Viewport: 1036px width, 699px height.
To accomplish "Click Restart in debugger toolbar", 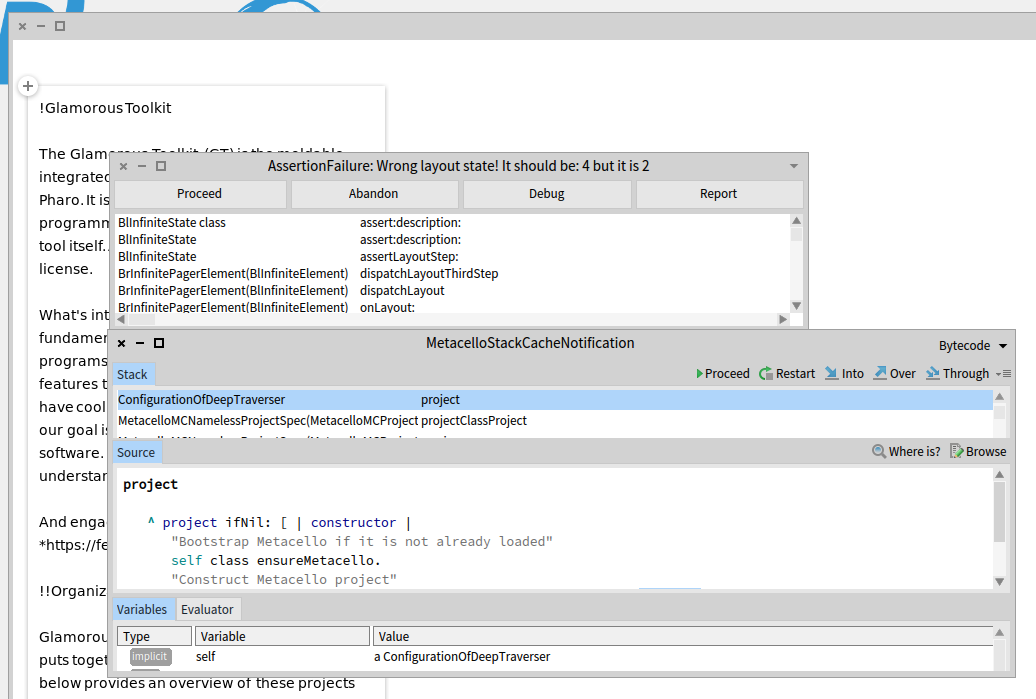I will click(787, 374).
